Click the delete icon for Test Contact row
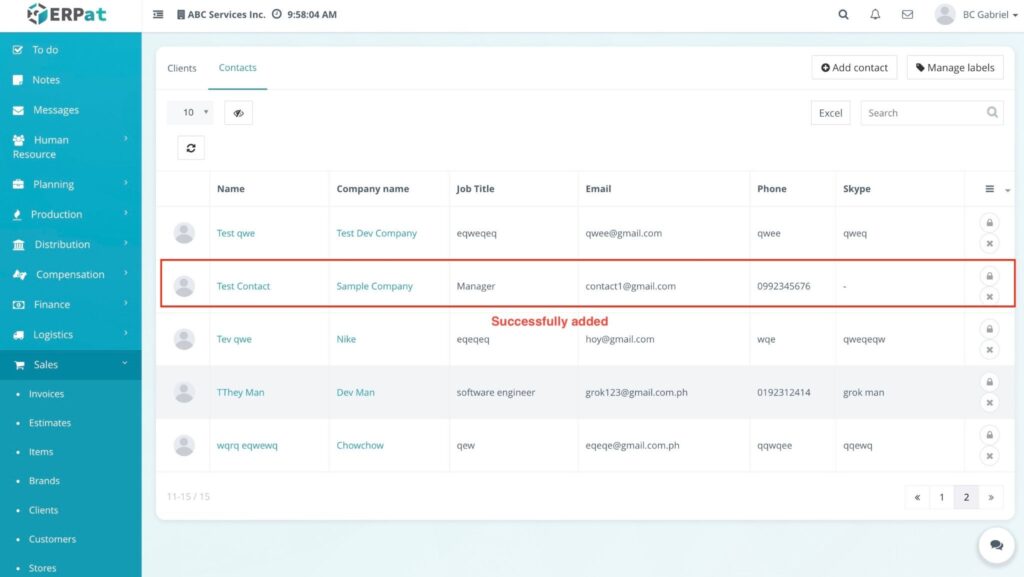 pyautogui.click(x=989, y=297)
